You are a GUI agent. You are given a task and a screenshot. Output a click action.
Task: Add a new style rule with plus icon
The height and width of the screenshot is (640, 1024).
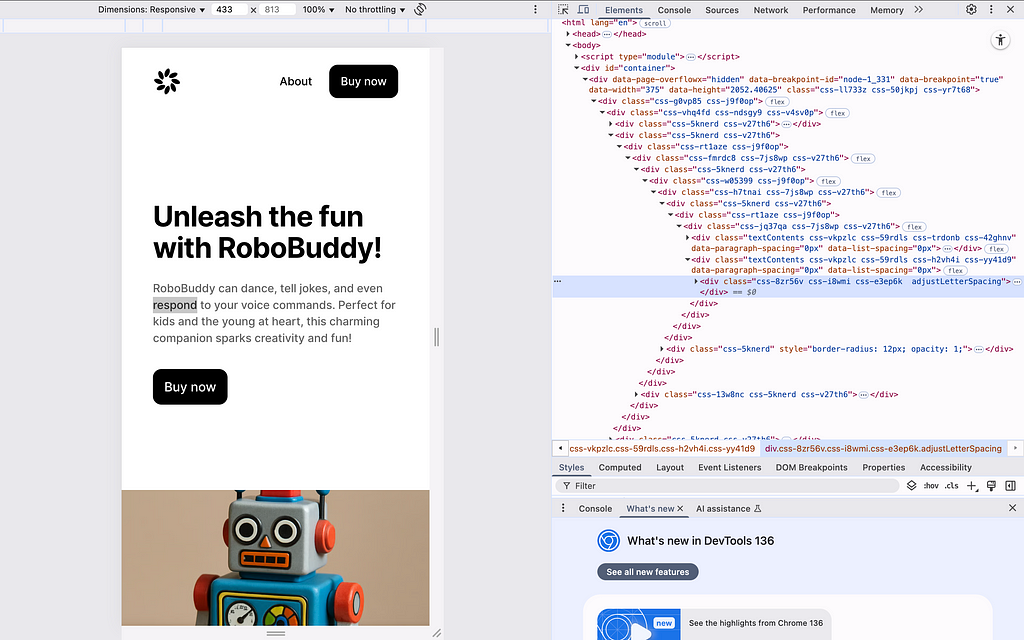click(972, 486)
